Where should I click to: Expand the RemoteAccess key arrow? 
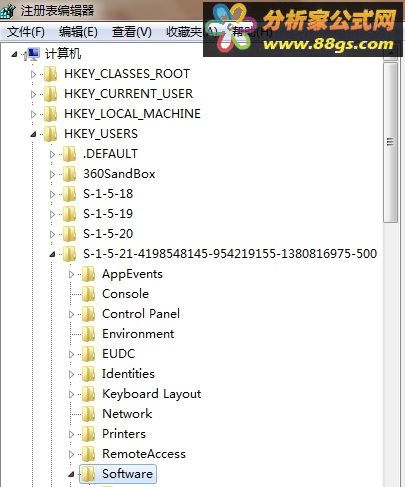click(x=71, y=454)
